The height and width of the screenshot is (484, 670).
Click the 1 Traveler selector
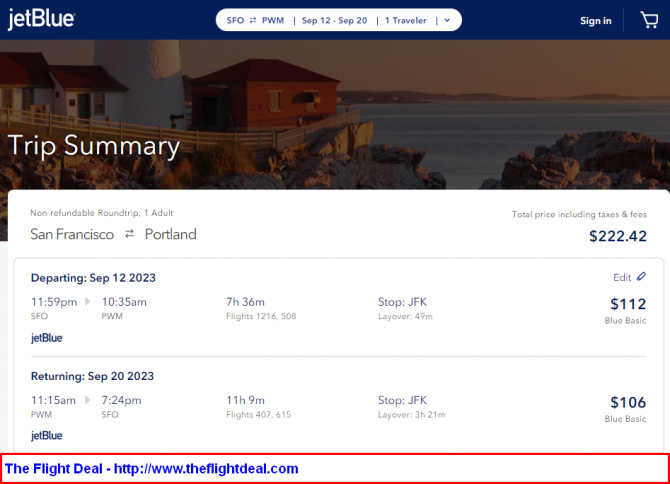pos(406,20)
